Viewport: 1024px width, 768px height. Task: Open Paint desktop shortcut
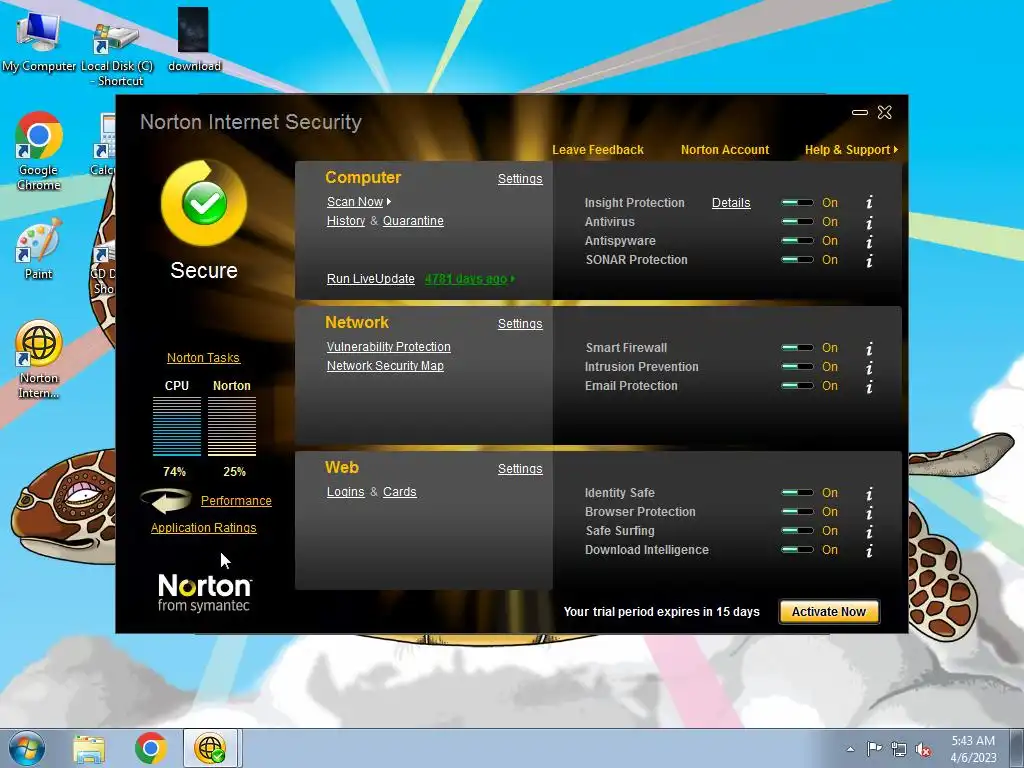(x=39, y=249)
